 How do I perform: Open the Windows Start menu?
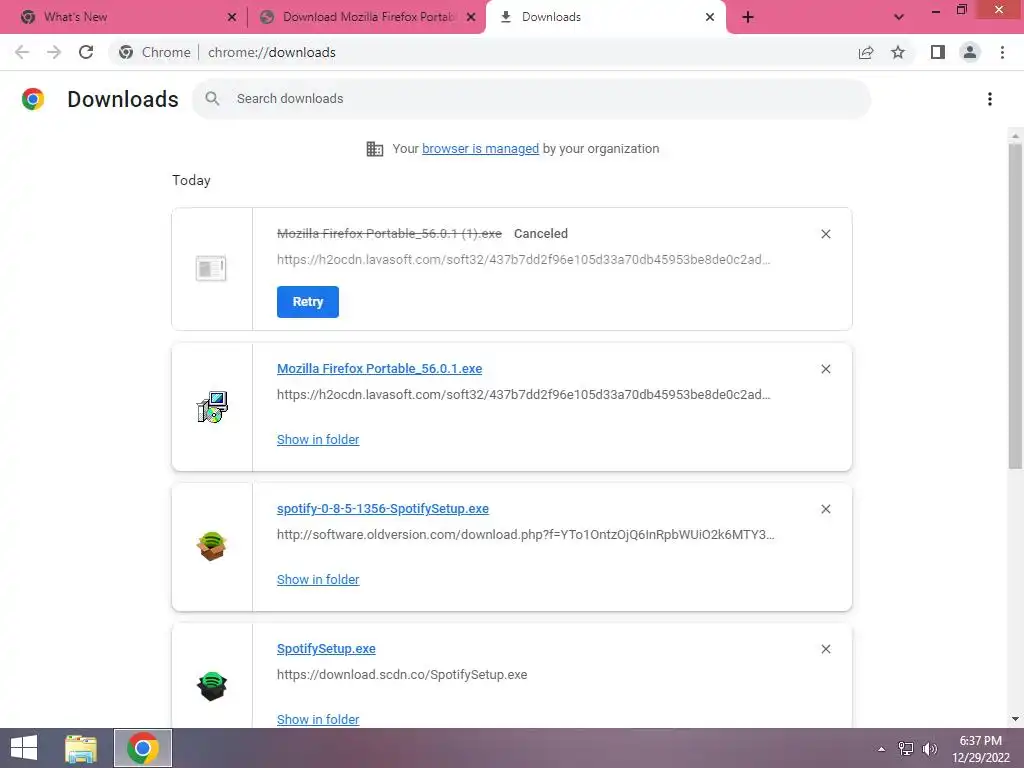[24, 748]
